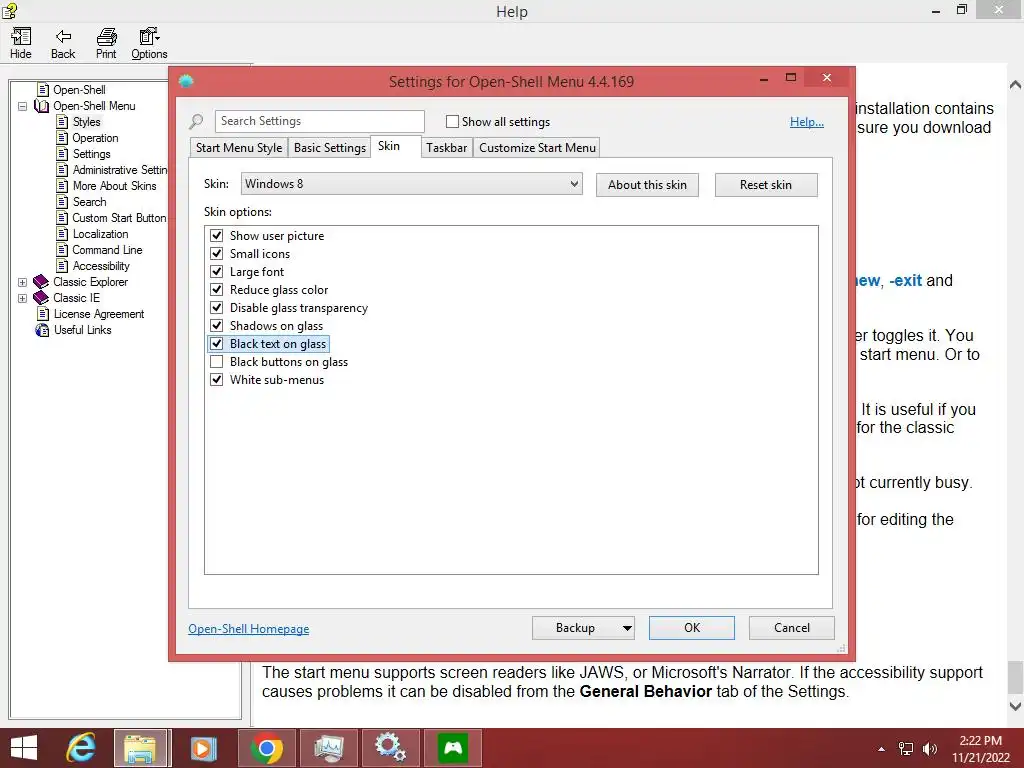Toggle the Small icons checkbox

[217, 253]
